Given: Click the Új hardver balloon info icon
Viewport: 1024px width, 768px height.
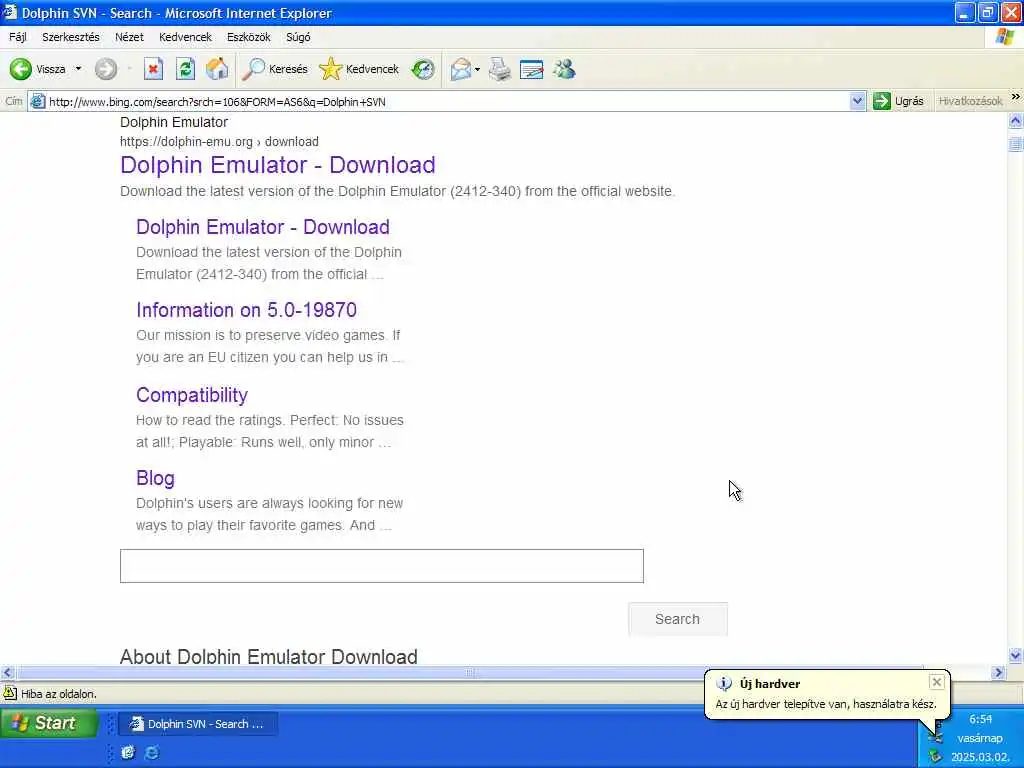Looking at the screenshot, I should click(x=724, y=684).
